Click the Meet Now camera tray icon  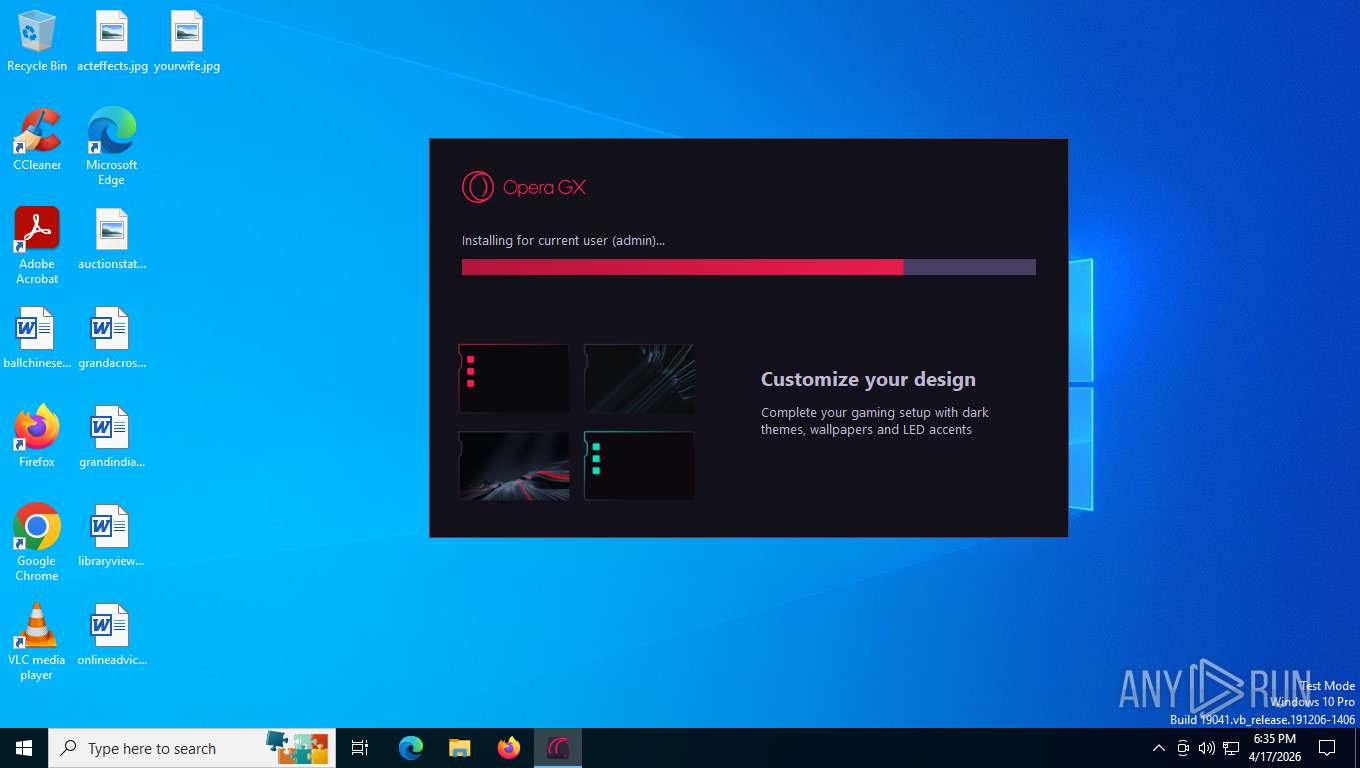(1183, 748)
